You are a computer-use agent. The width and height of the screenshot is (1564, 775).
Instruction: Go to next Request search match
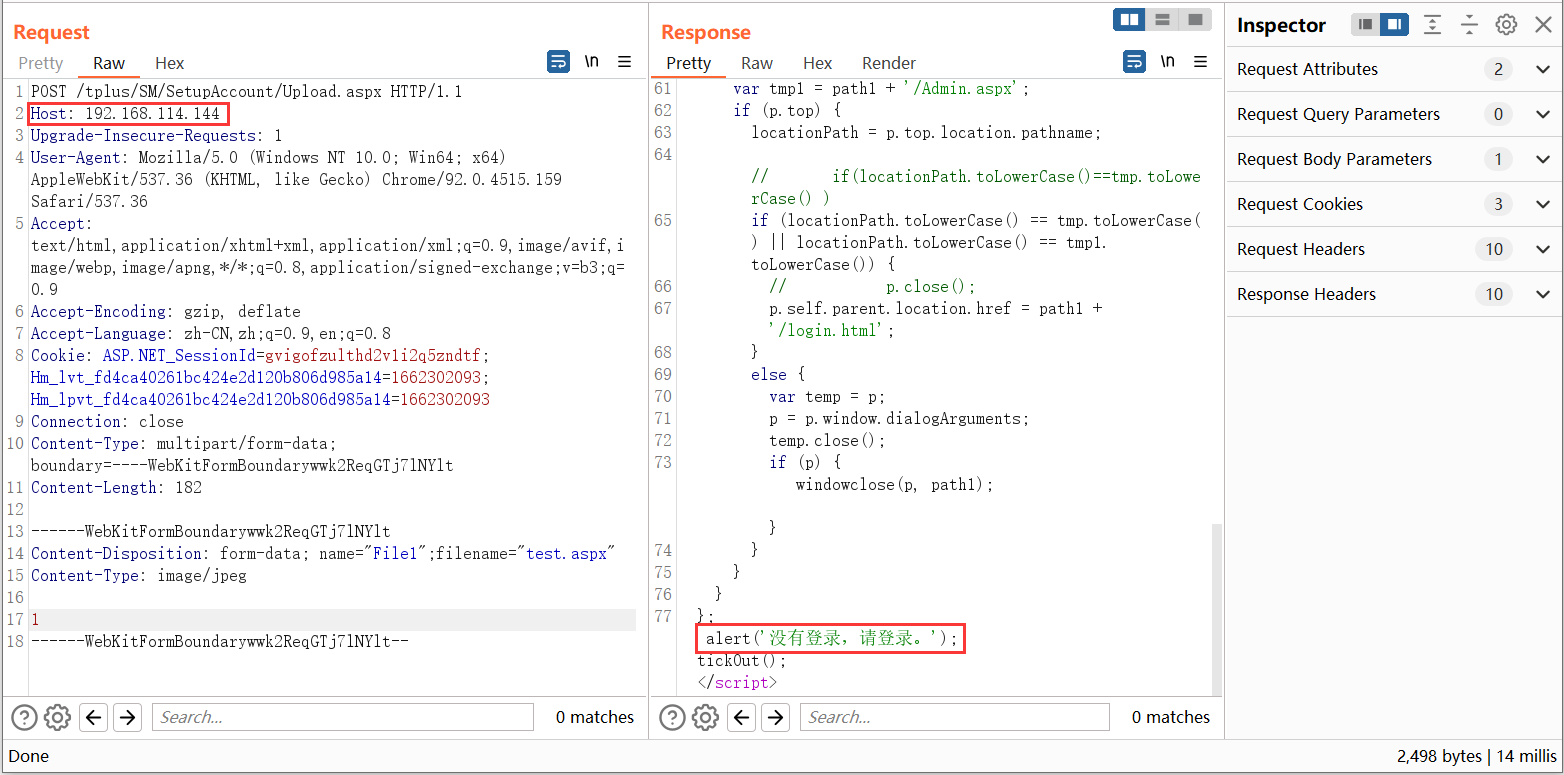(x=127, y=717)
